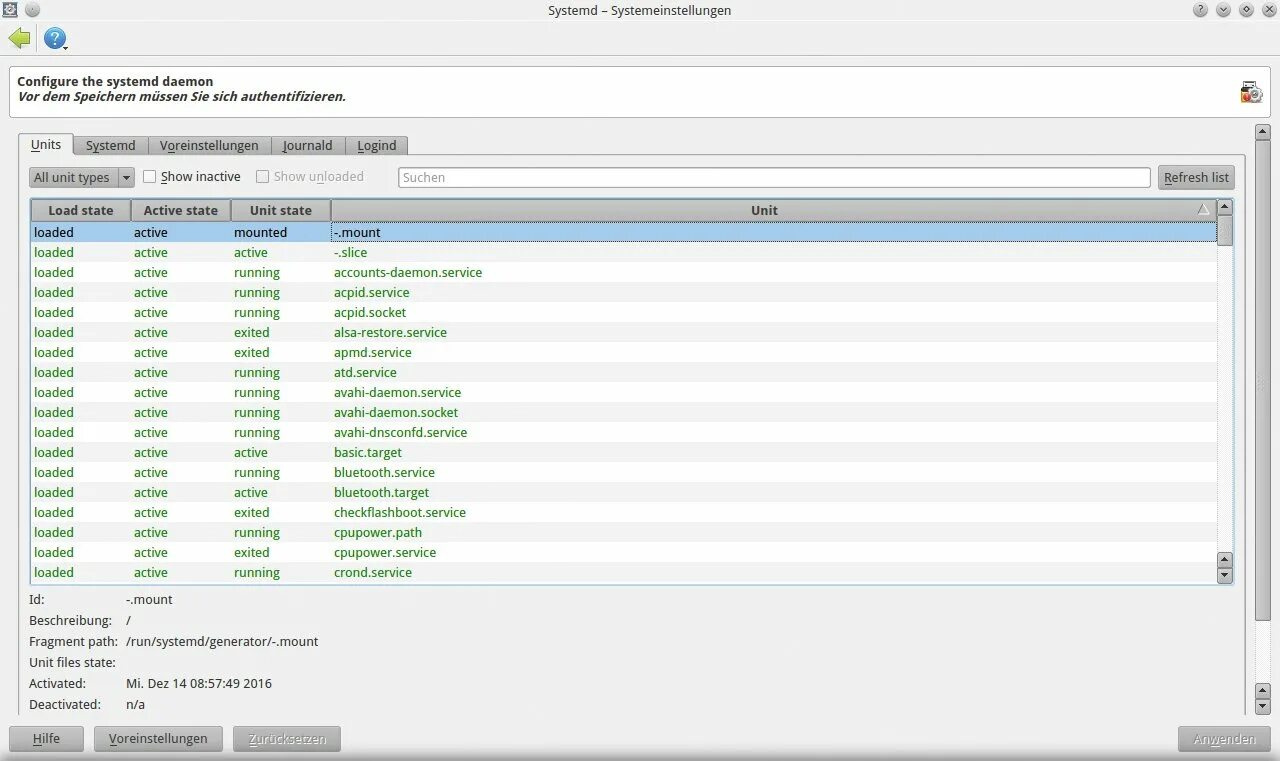Click the outer panel scroll-up arrow at top
Viewport: 1280px width, 761px height.
(1262, 132)
